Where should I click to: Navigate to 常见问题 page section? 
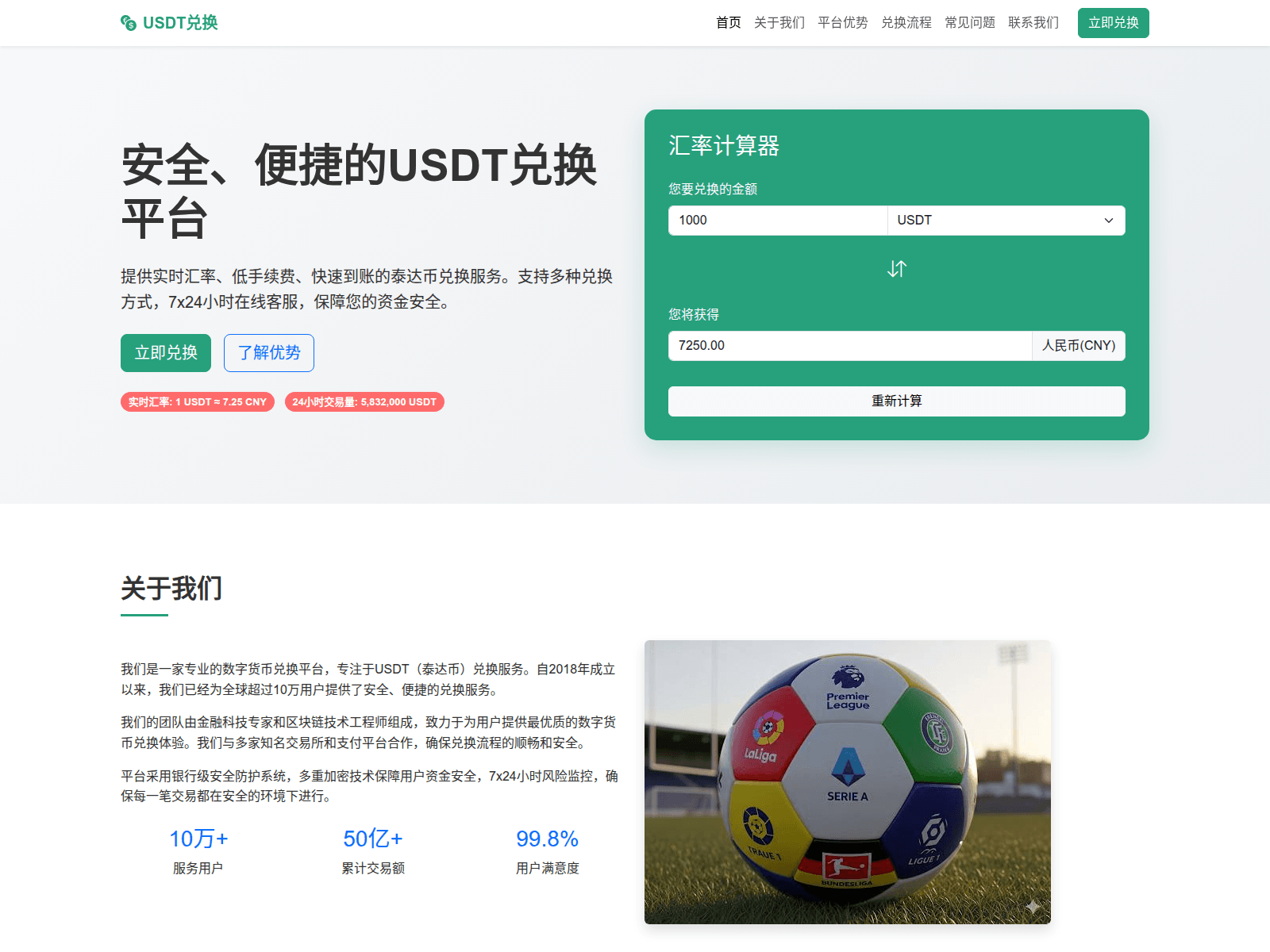[969, 23]
